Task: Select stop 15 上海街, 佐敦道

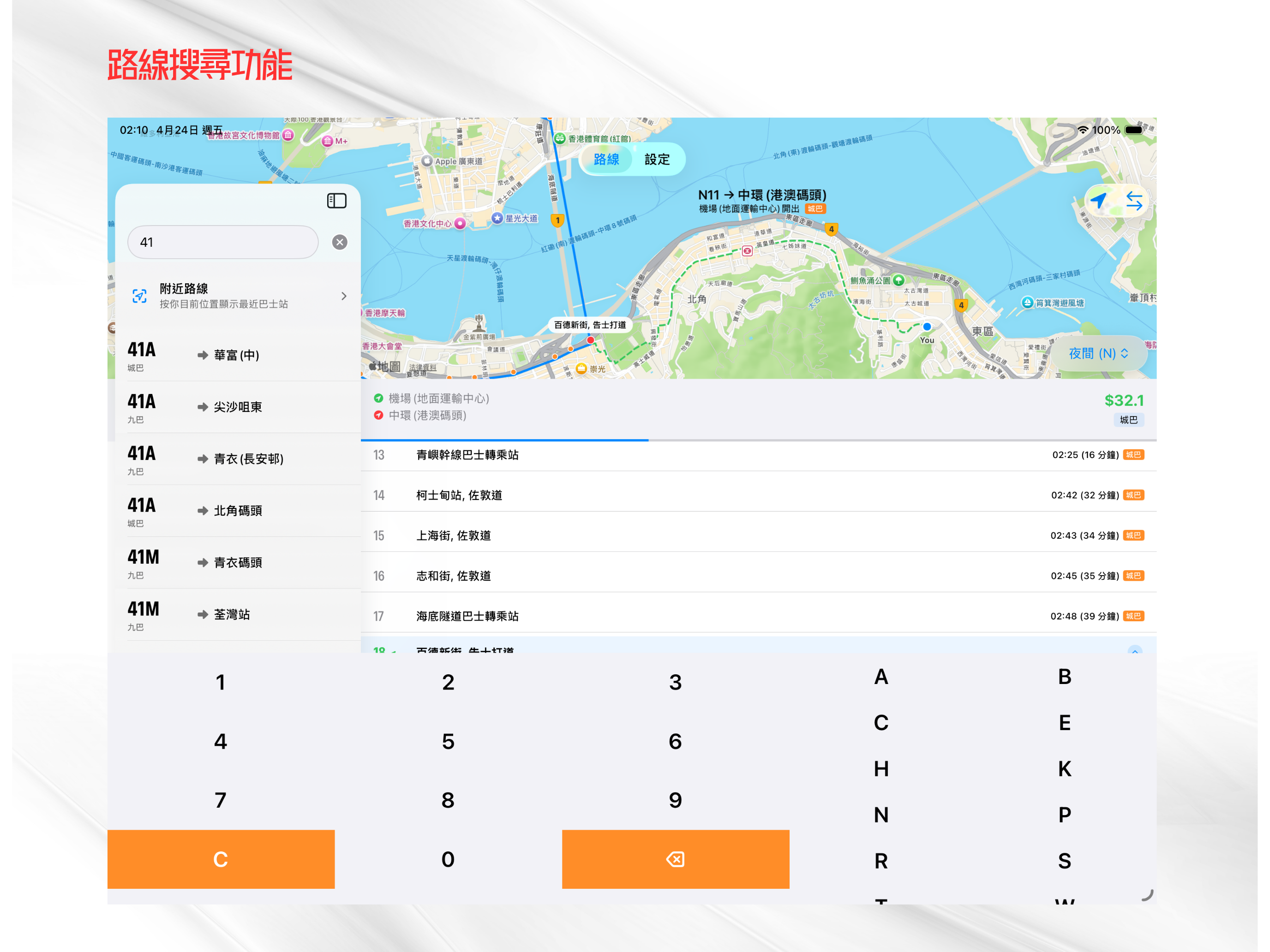Action: 758,535
